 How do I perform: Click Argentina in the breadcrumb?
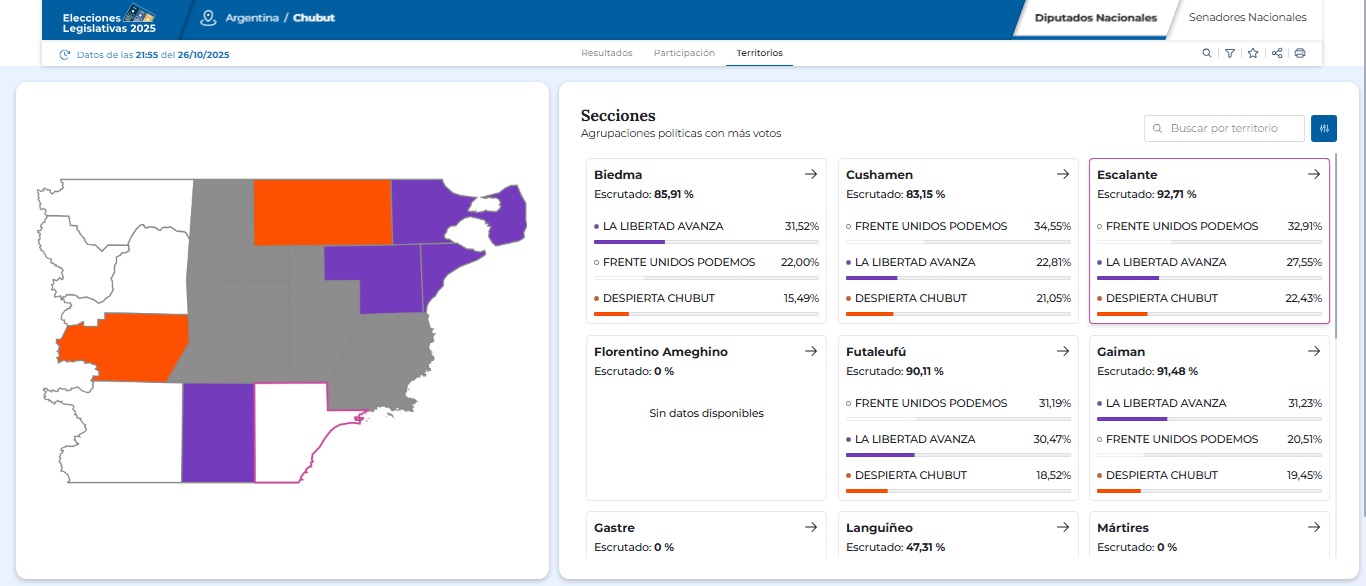[x=251, y=18]
